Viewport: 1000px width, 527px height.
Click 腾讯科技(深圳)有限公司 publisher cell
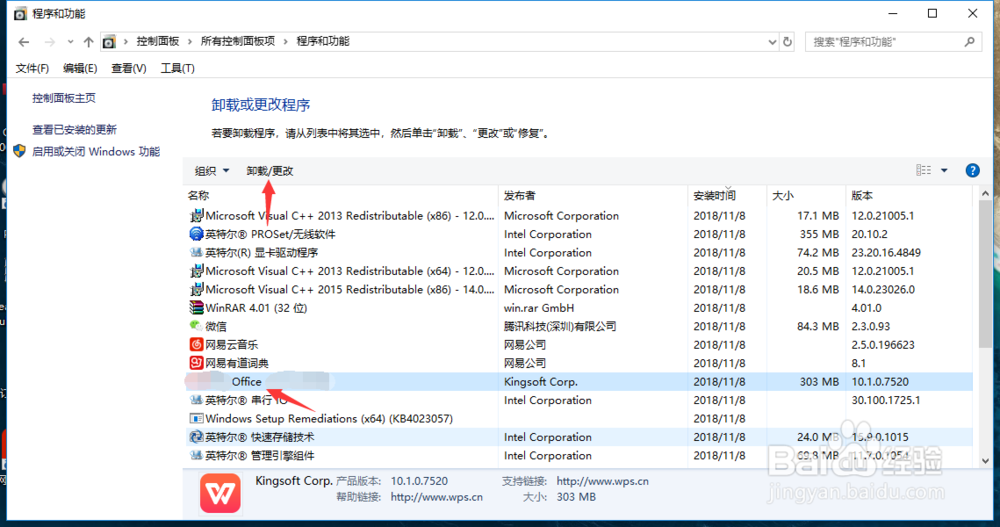click(560, 326)
